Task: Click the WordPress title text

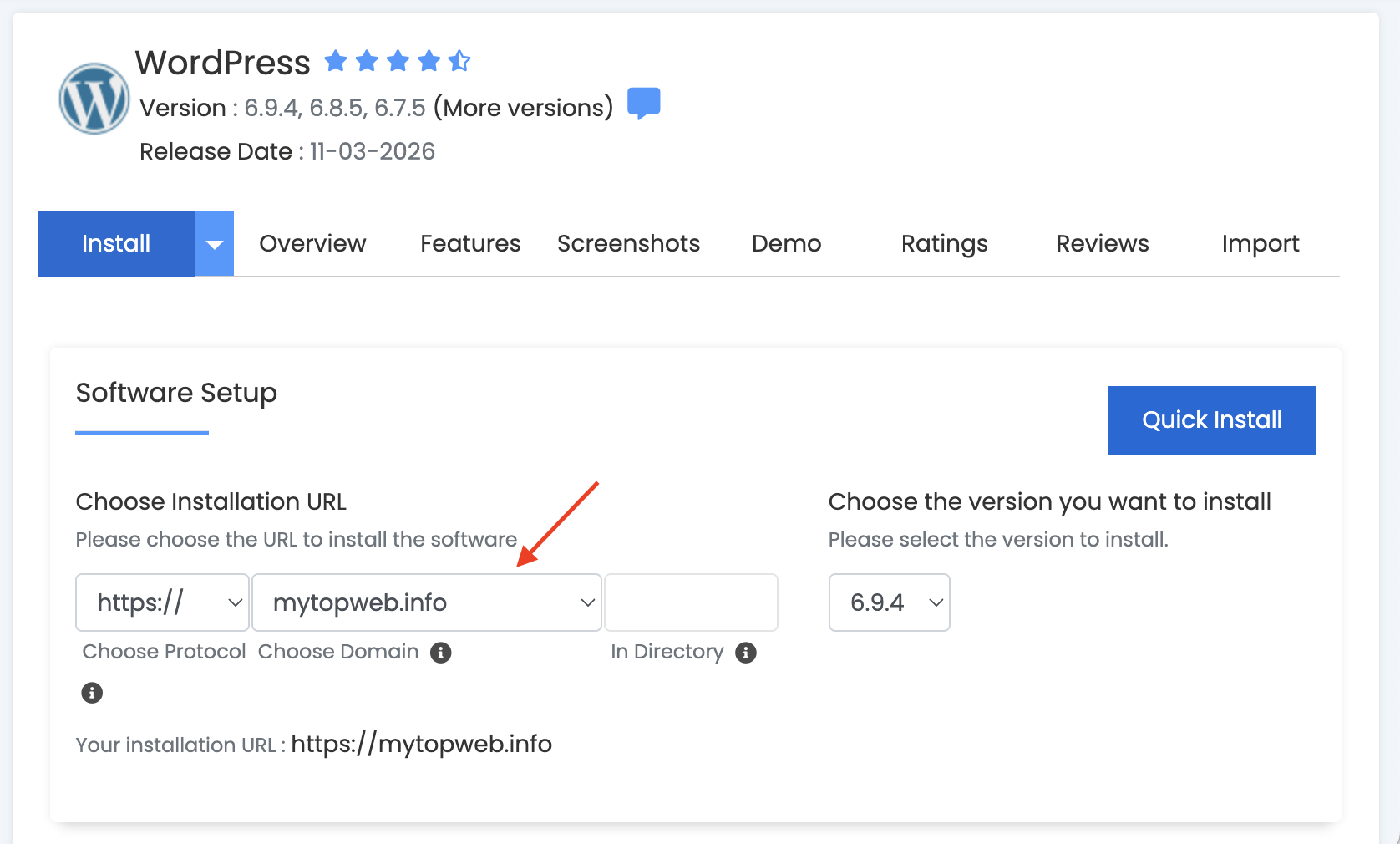Action: [223, 63]
